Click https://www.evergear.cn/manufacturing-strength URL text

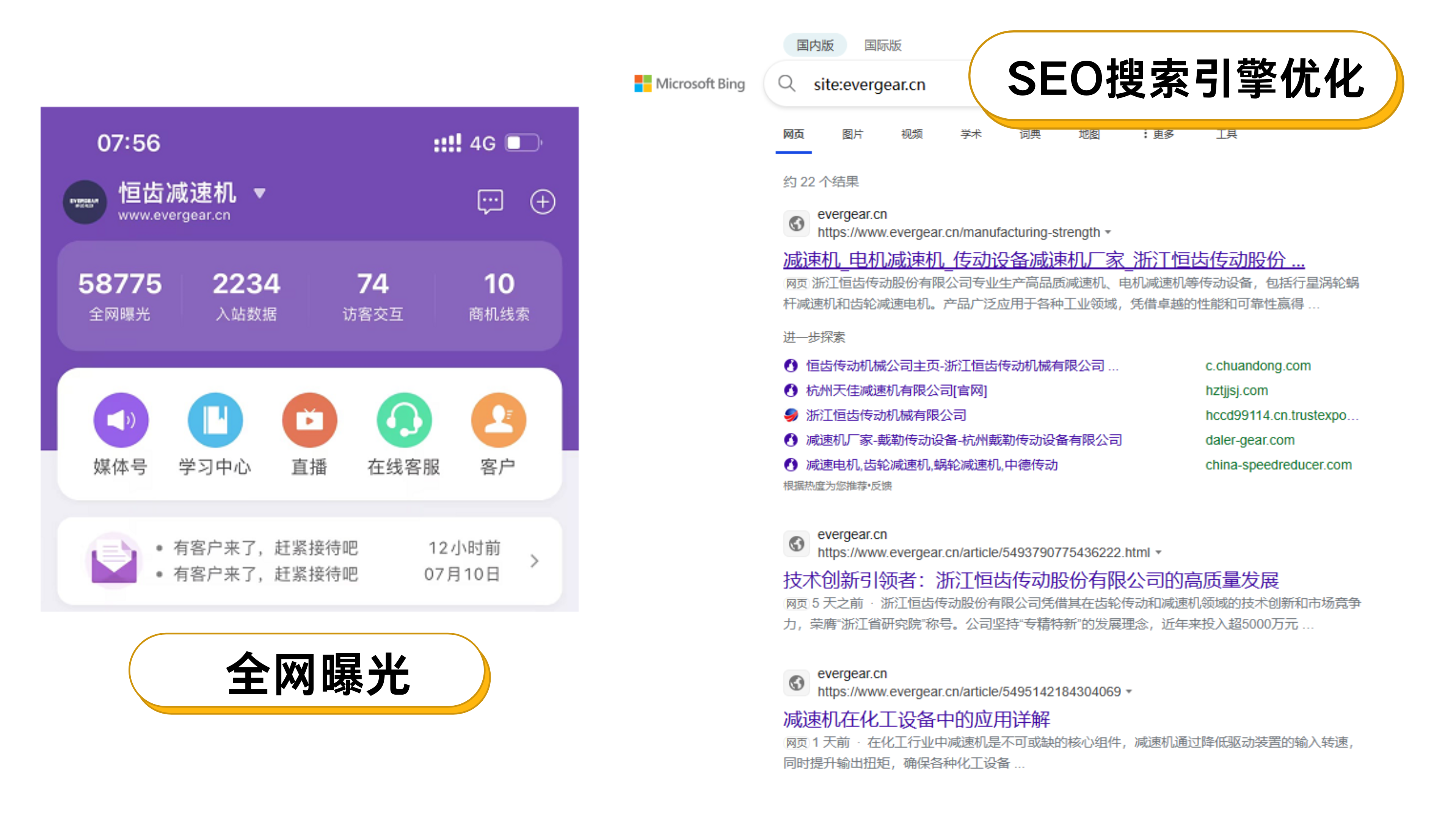tap(959, 232)
